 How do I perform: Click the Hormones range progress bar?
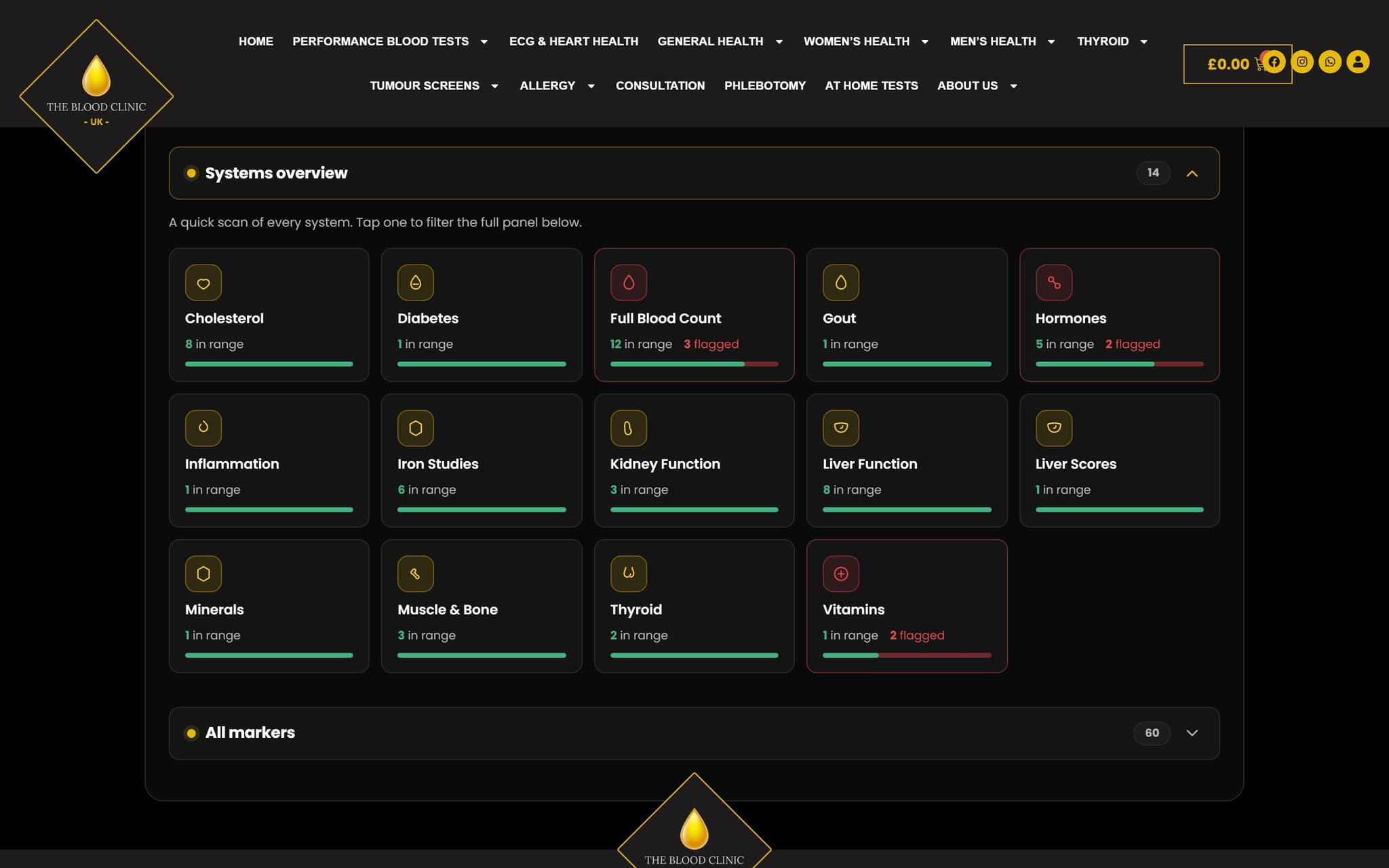pos(1120,364)
